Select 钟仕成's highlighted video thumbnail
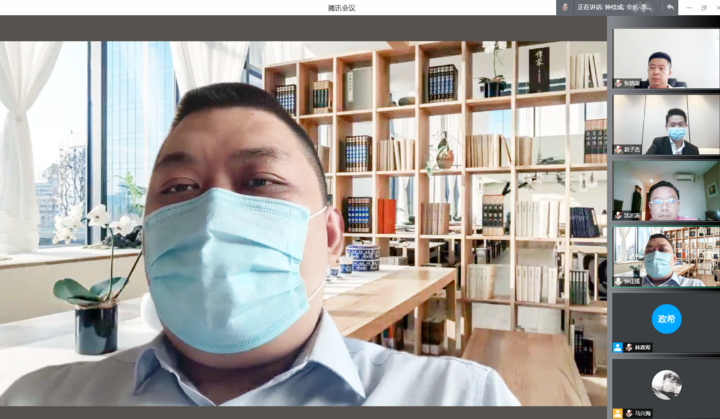 [665, 254]
